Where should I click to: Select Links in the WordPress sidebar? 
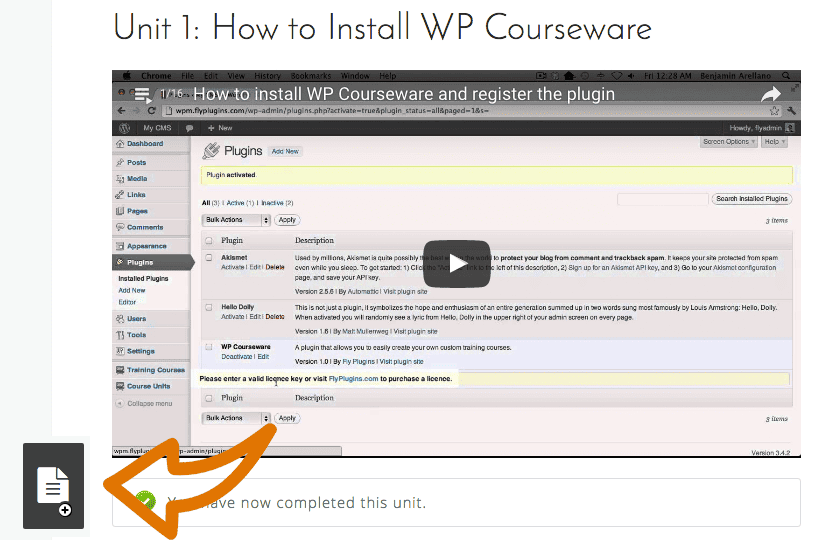(x=136, y=194)
